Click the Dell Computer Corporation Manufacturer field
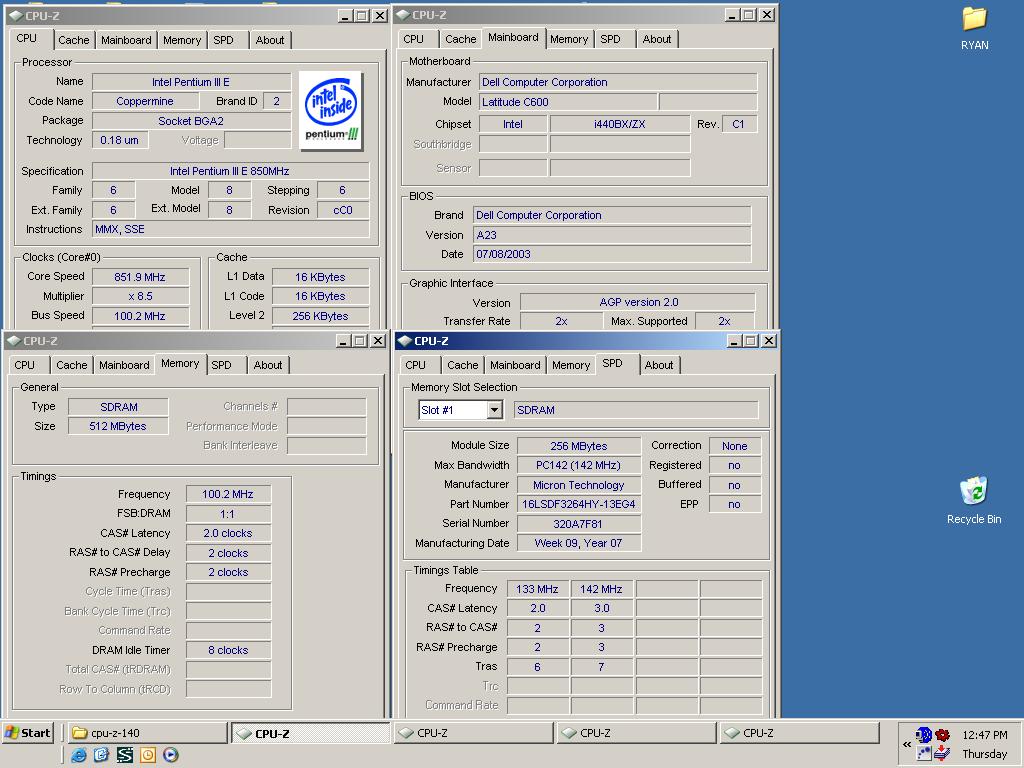Image resolution: width=1024 pixels, height=768 pixels. point(618,82)
